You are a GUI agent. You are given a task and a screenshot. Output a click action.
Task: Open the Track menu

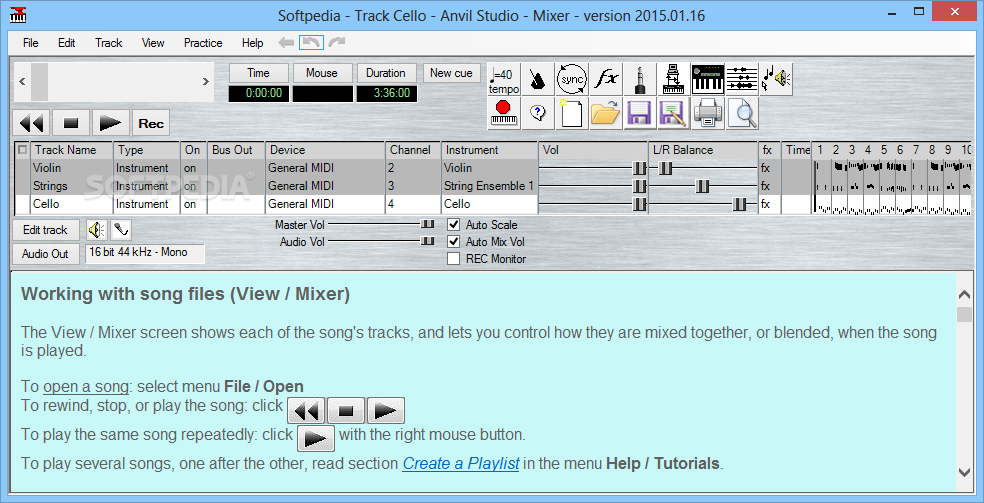(109, 43)
